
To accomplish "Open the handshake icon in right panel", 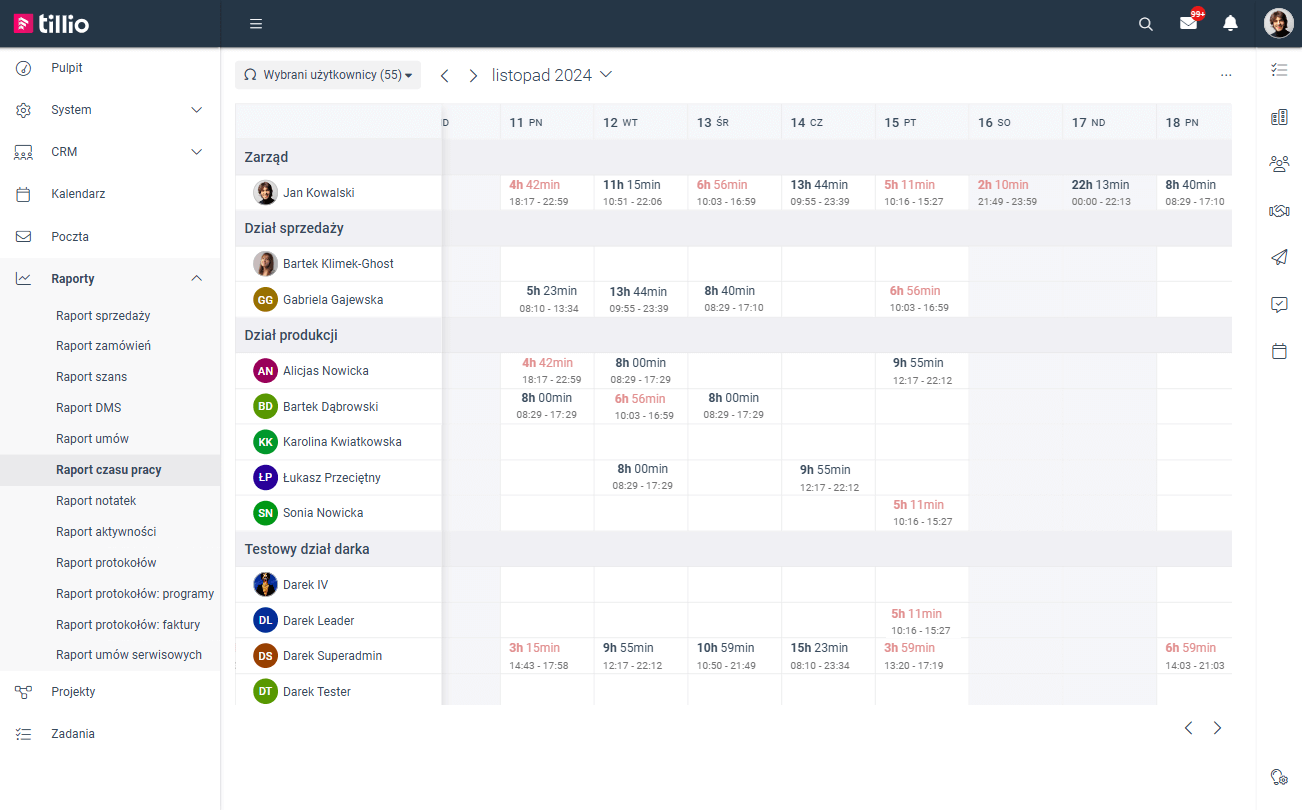I will coord(1279,210).
